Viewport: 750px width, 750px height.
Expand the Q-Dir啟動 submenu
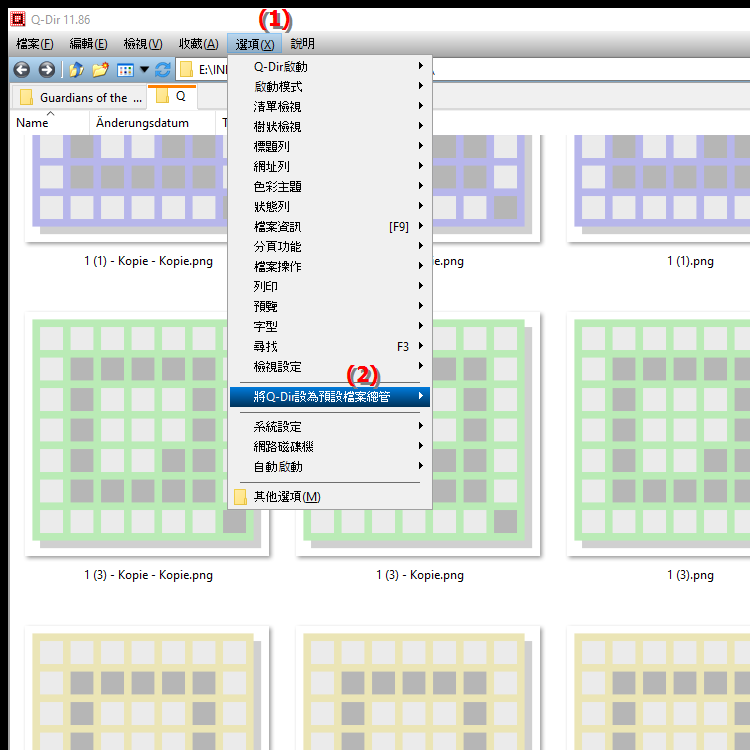330,66
